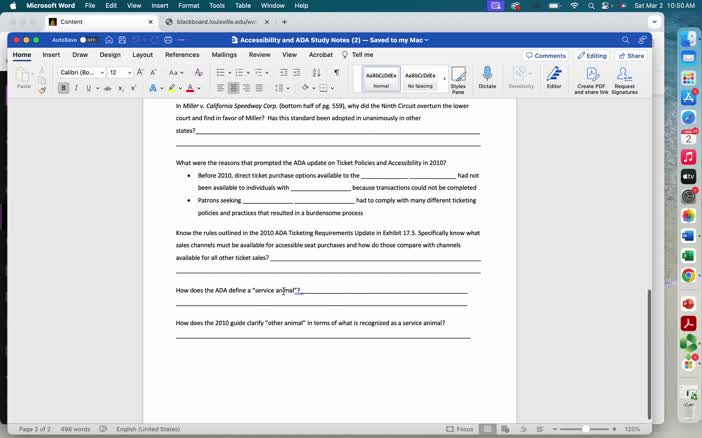Open the Format menu in menu bar

(x=188, y=5)
